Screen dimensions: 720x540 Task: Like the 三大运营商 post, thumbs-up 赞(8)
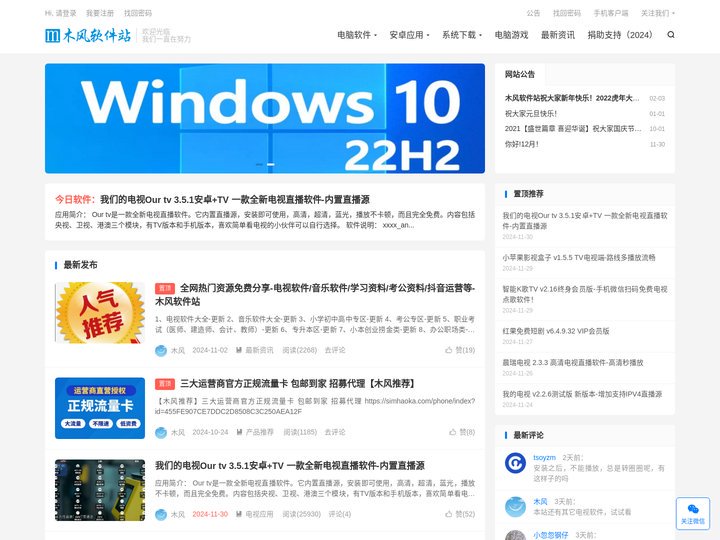coord(462,432)
